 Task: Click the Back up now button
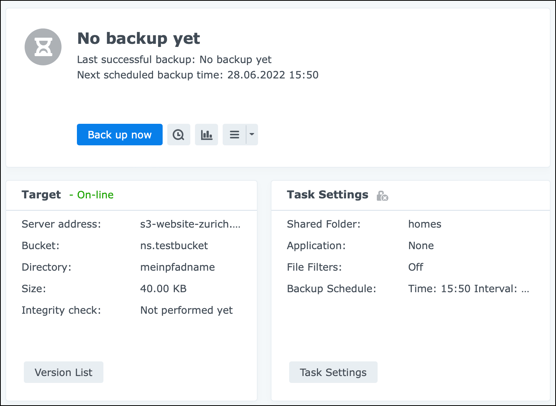pos(119,134)
